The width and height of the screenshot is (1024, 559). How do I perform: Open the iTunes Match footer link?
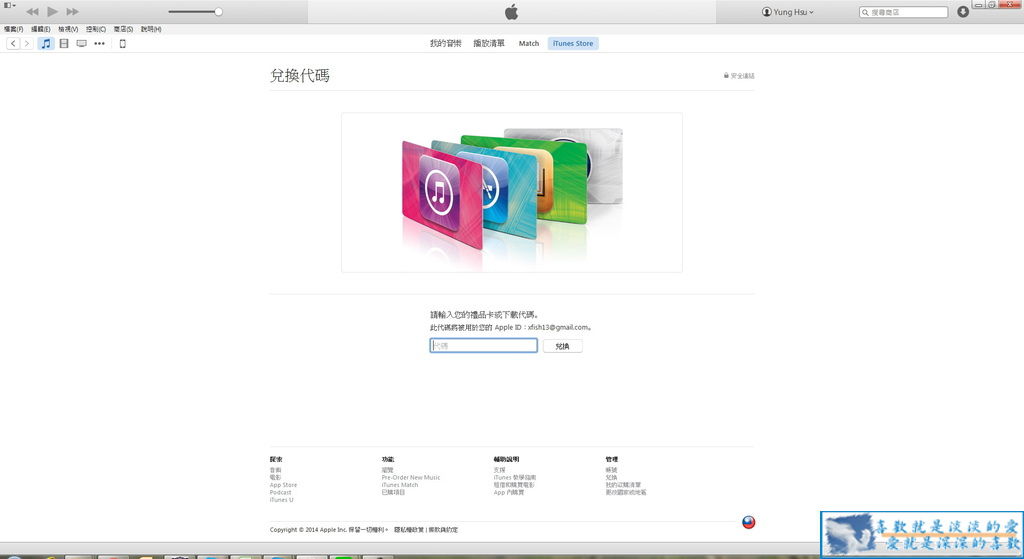[x=400, y=485]
